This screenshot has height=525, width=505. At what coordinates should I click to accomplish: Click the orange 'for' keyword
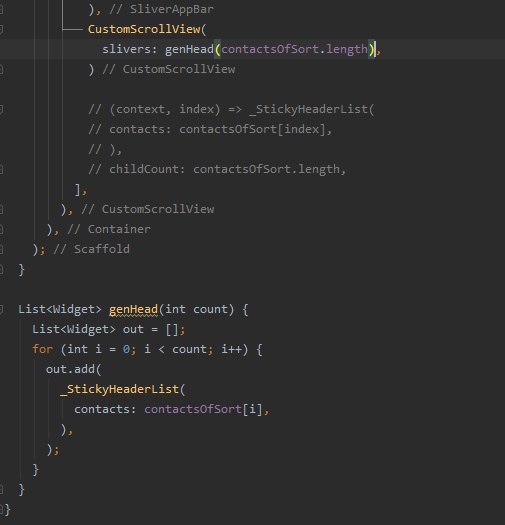click(x=43, y=350)
